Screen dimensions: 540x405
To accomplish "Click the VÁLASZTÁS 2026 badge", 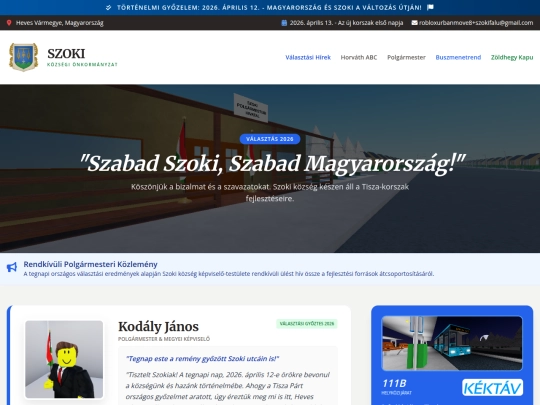I will 270,139.
